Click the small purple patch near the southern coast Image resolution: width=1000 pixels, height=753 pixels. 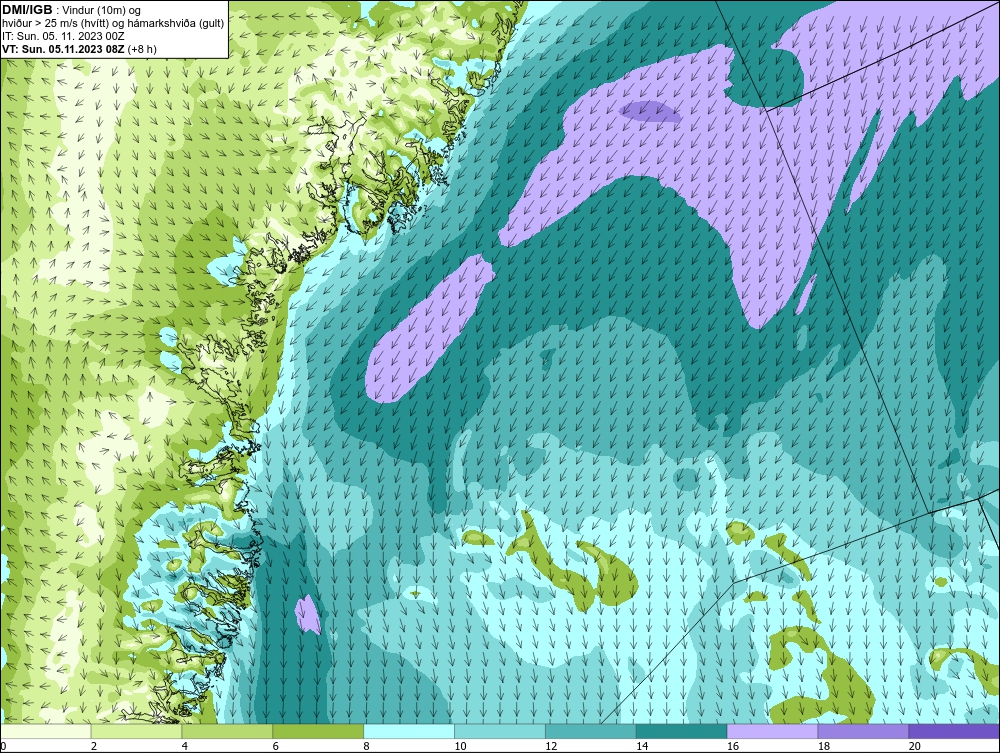pyautogui.click(x=308, y=615)
